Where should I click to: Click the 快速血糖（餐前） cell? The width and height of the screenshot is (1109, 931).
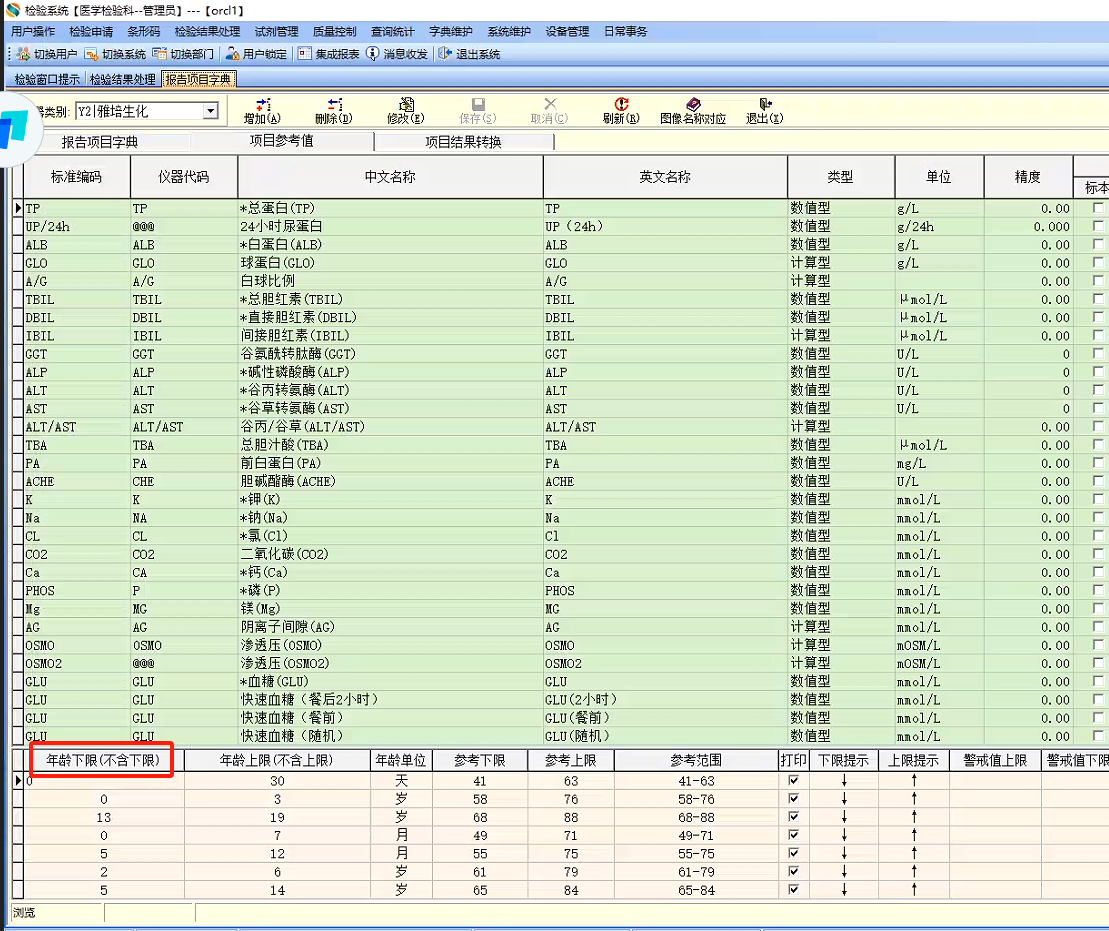click(390, 718)
